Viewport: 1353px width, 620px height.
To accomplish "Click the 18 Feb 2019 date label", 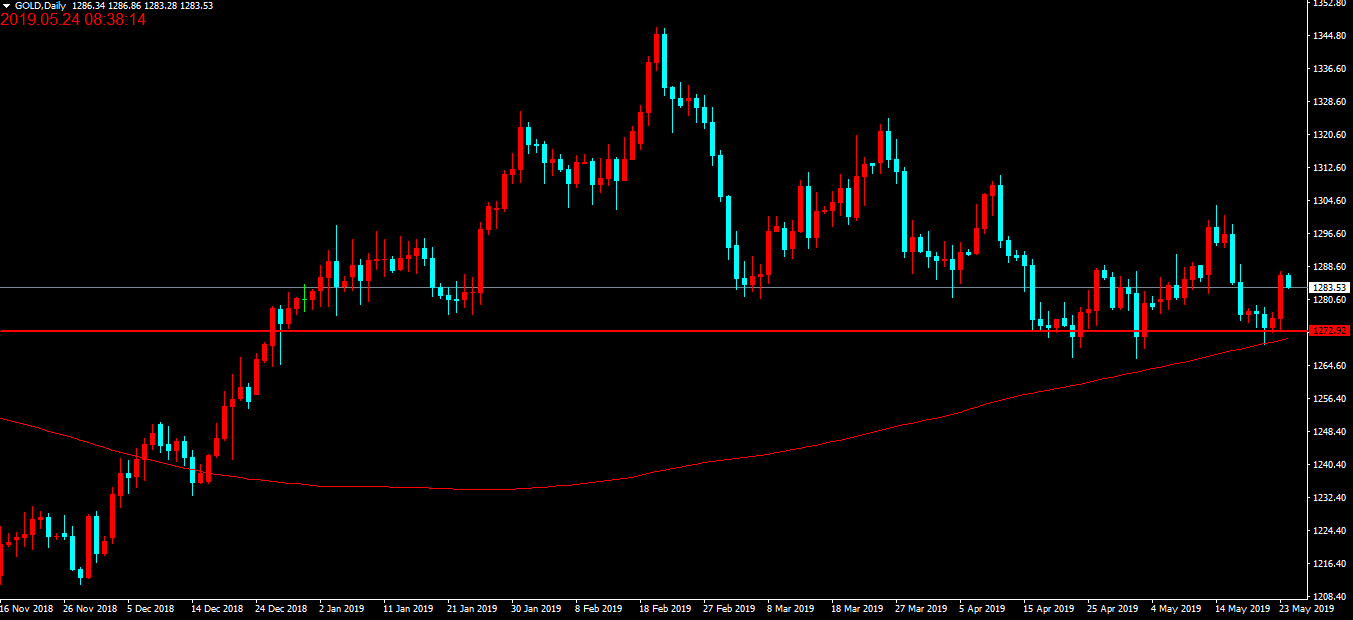I will (x=664, y=608).
